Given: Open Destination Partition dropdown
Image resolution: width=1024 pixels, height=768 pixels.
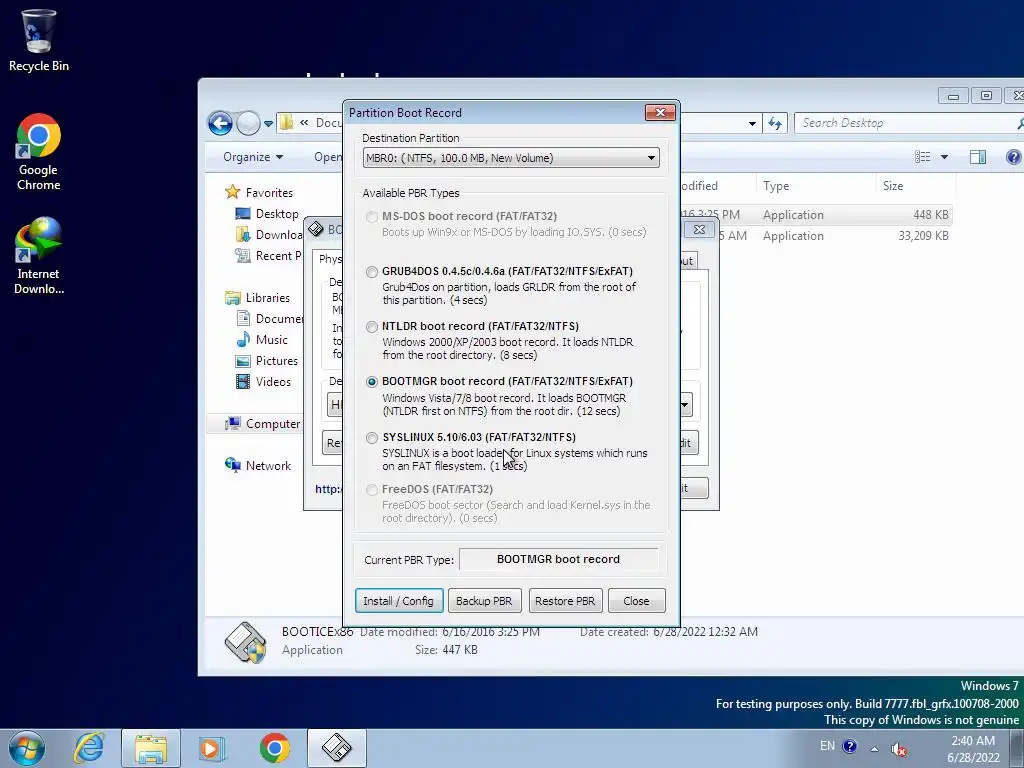Looking at the screenshot, I should [x=511, y=158].
